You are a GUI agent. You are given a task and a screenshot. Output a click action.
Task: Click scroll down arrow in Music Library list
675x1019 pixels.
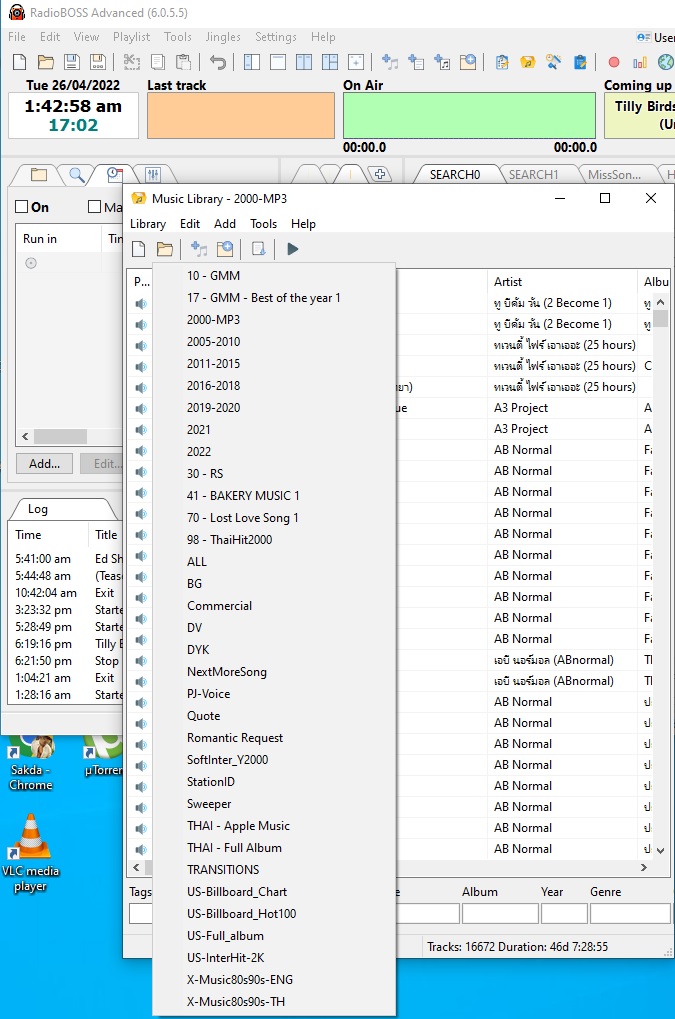coord(661,850)
